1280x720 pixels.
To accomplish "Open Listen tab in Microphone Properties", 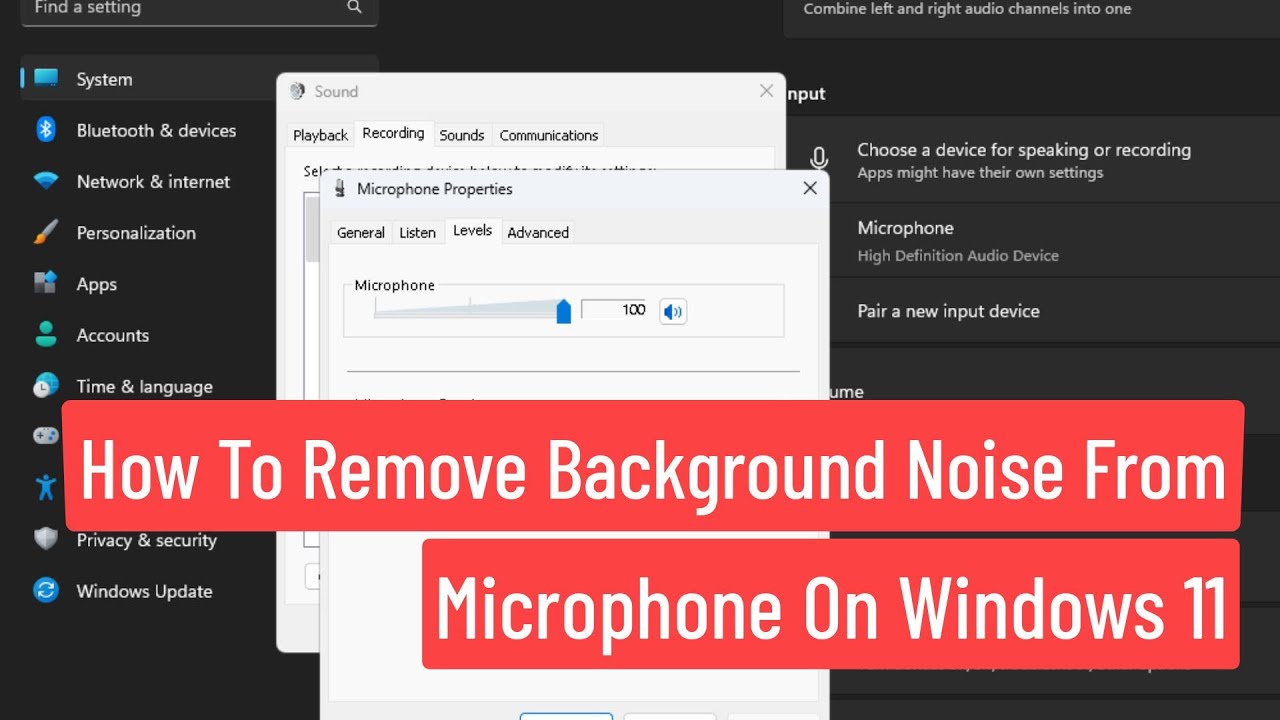I will coord(417,232).
